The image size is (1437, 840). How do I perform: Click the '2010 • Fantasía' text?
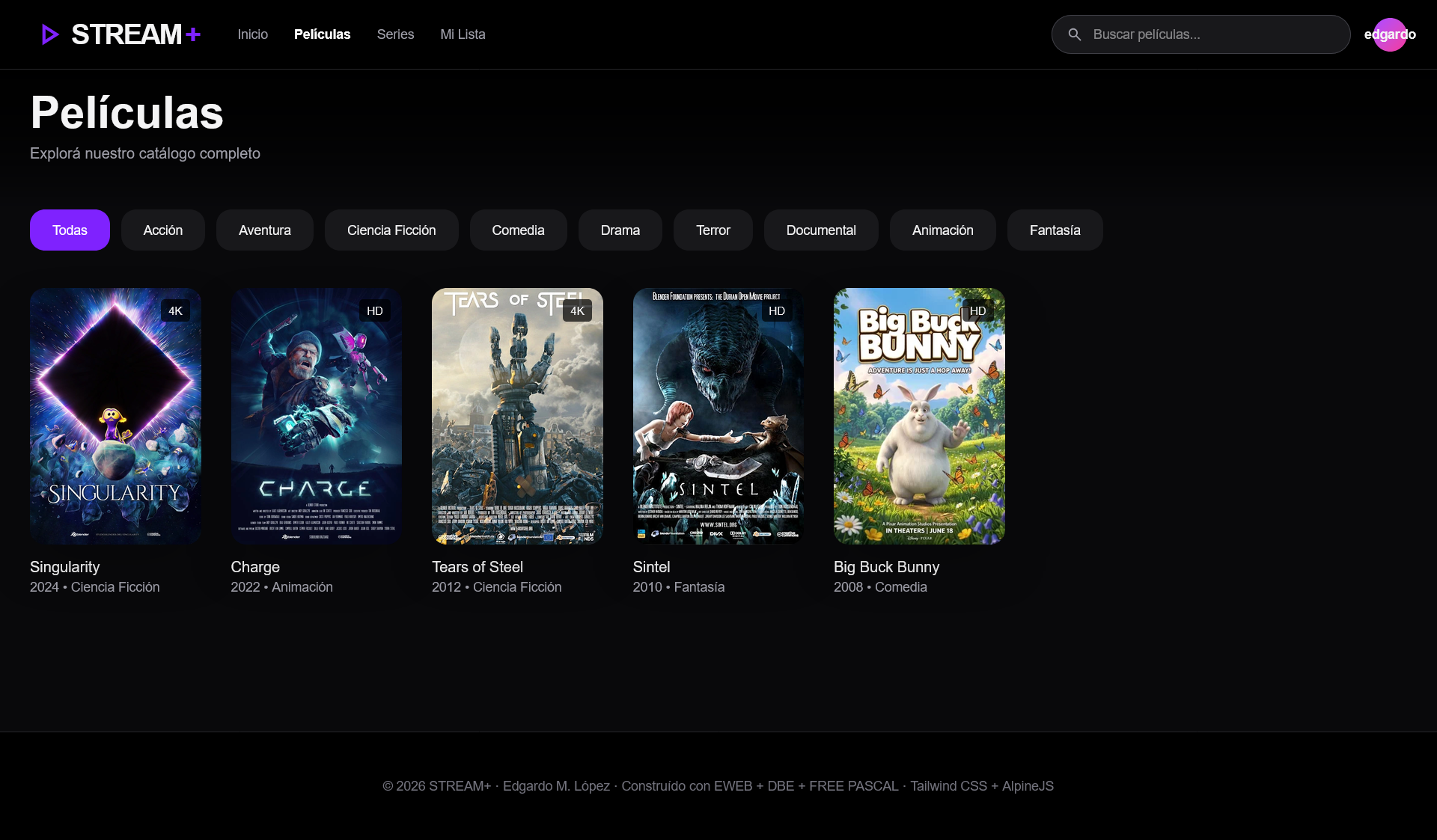tap(679, 587)
